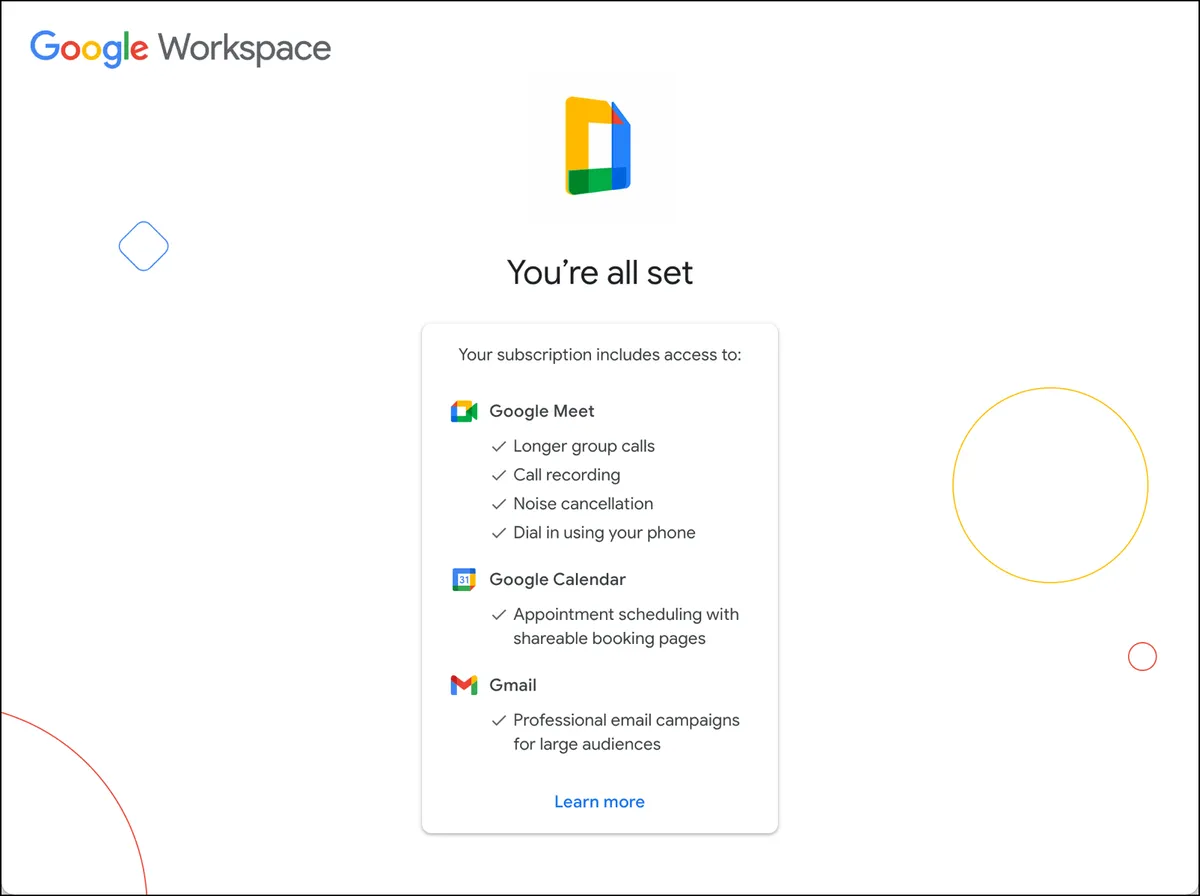The height and width of the screenshot is (896, 1200).
Task: Click the checkmark beside Professional email campaigns
Action: pos(499,721)
